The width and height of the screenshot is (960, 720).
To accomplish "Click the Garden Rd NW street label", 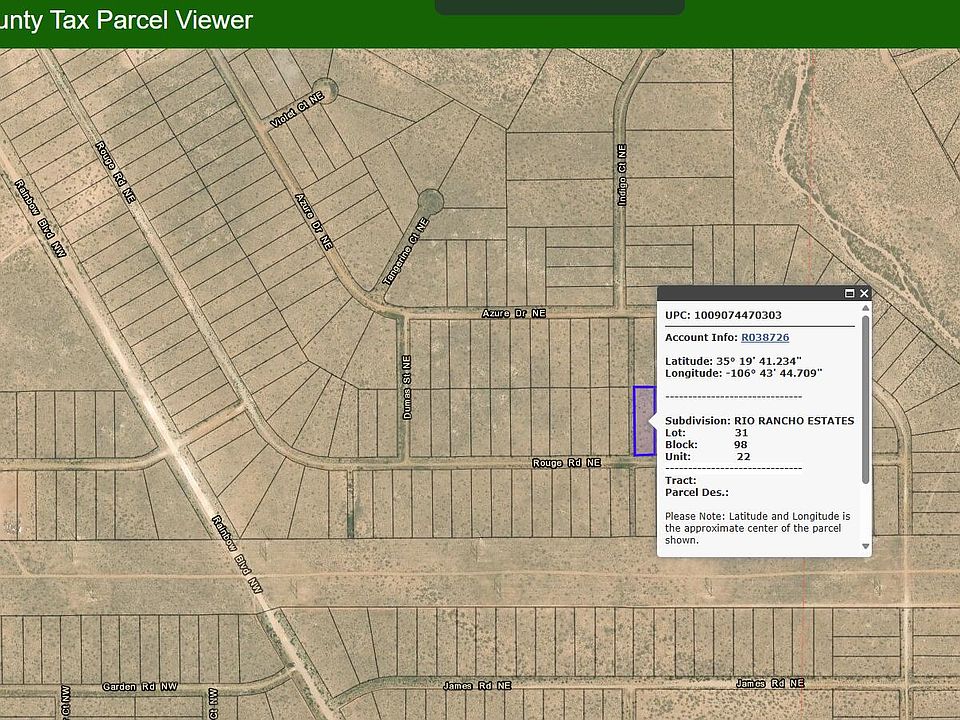I will [139, 687].
